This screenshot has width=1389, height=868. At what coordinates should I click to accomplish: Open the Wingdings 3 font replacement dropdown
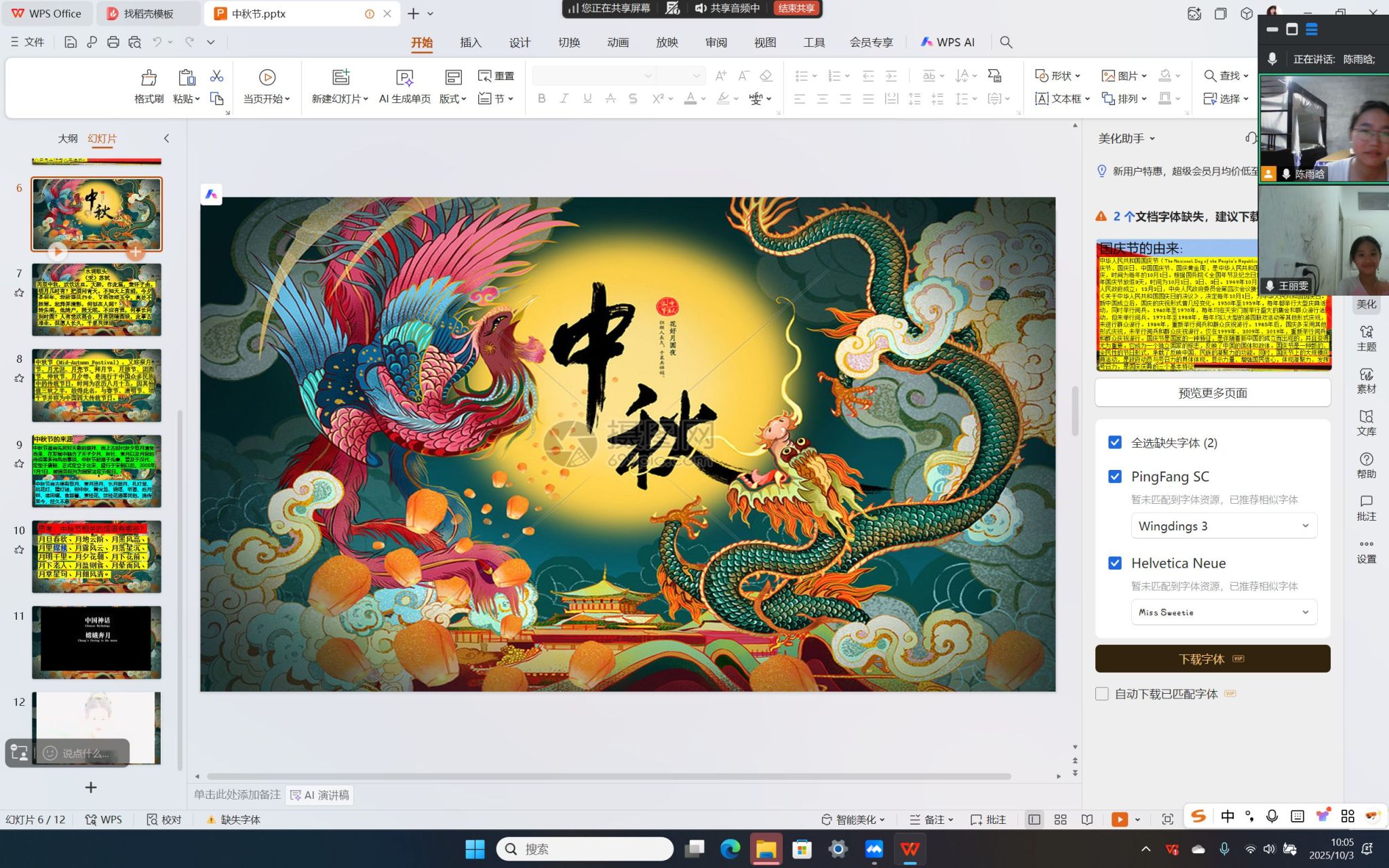[x=1224, y=526]
